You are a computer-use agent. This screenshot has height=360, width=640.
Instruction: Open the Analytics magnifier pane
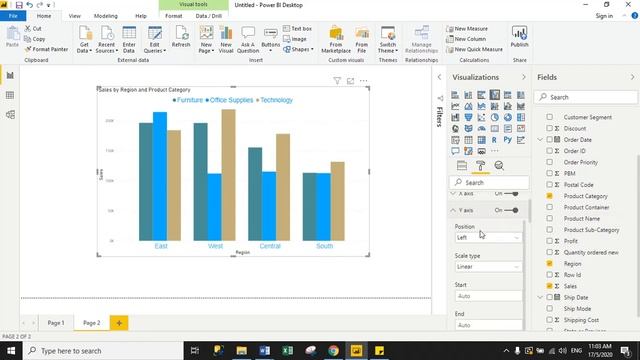[499, 165]
